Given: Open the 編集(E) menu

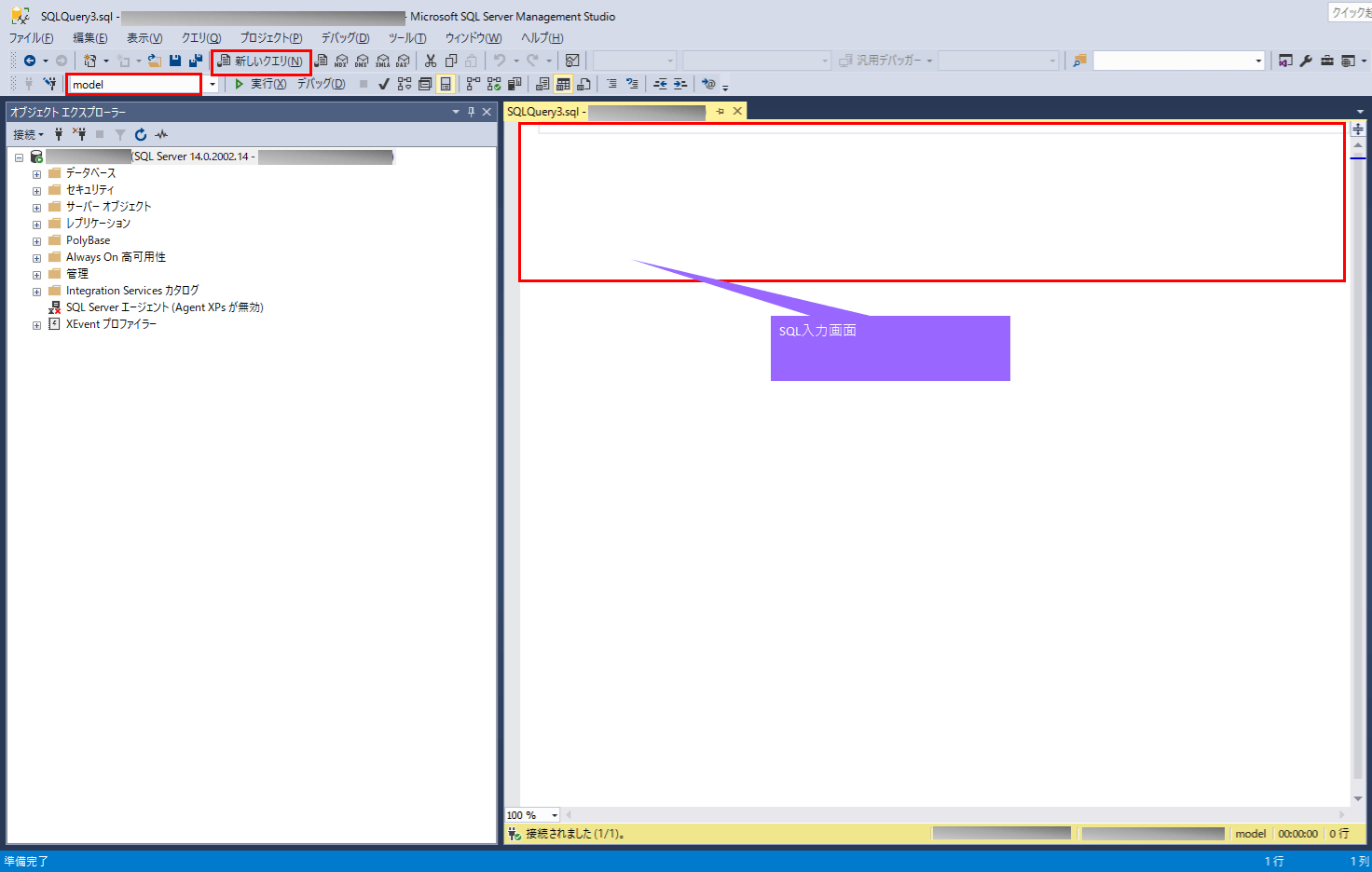Looking at the screenshot, I should tap(90, 38).
